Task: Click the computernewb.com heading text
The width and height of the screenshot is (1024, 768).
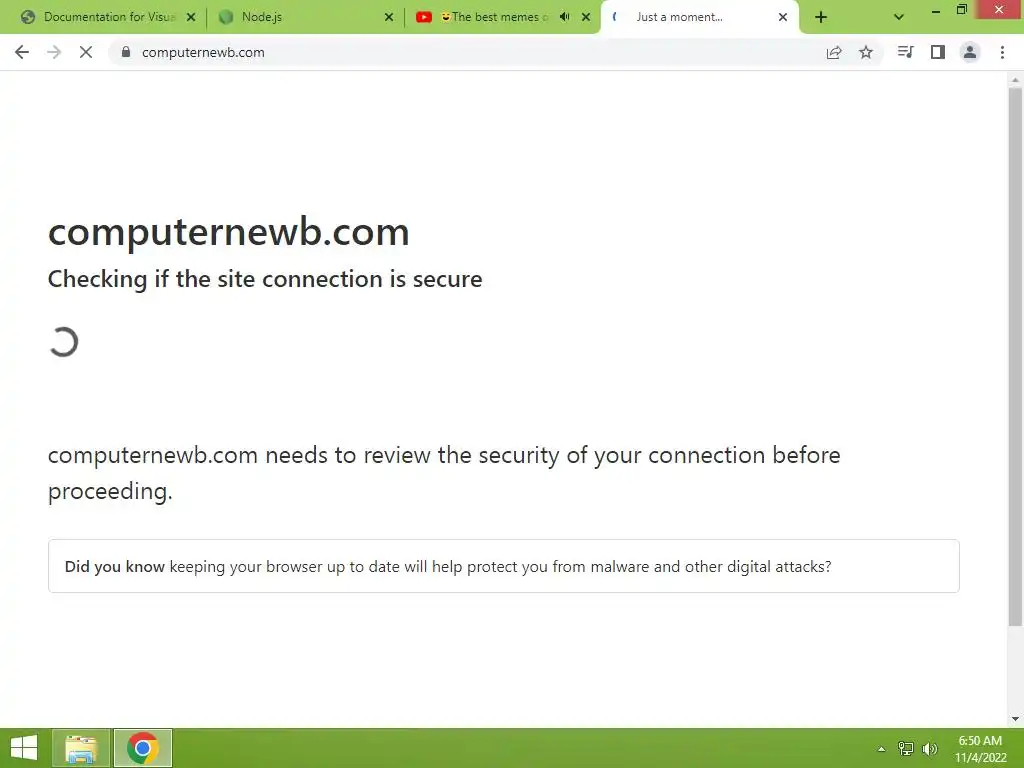Action: [229, 232]
